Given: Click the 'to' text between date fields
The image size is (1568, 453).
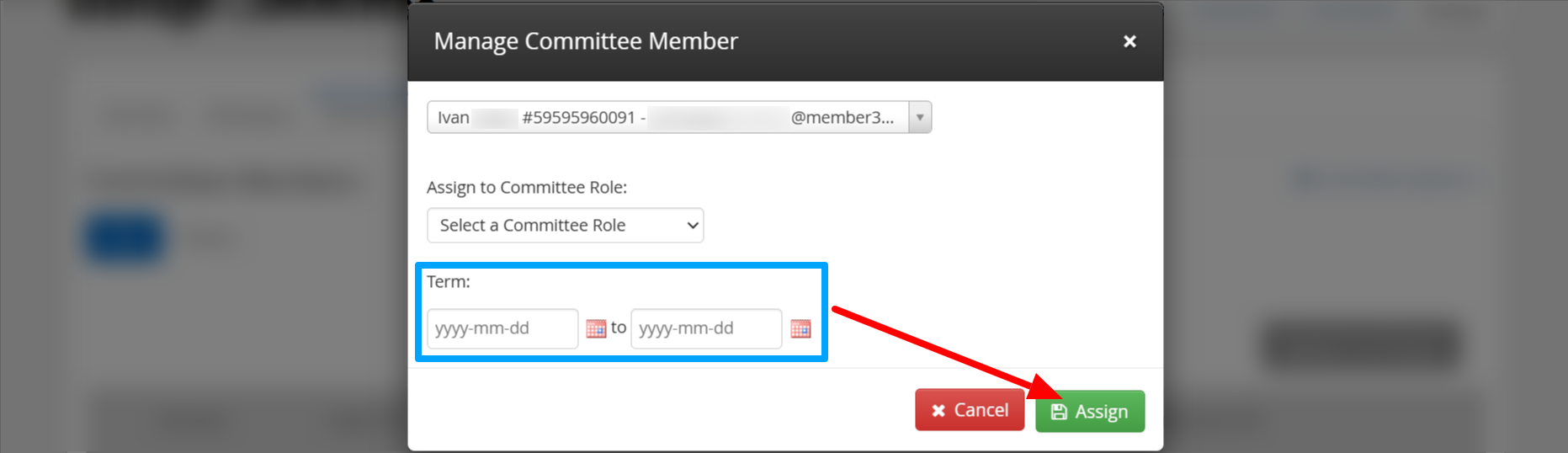Looking at the screenshot, I should pos(619,328).
